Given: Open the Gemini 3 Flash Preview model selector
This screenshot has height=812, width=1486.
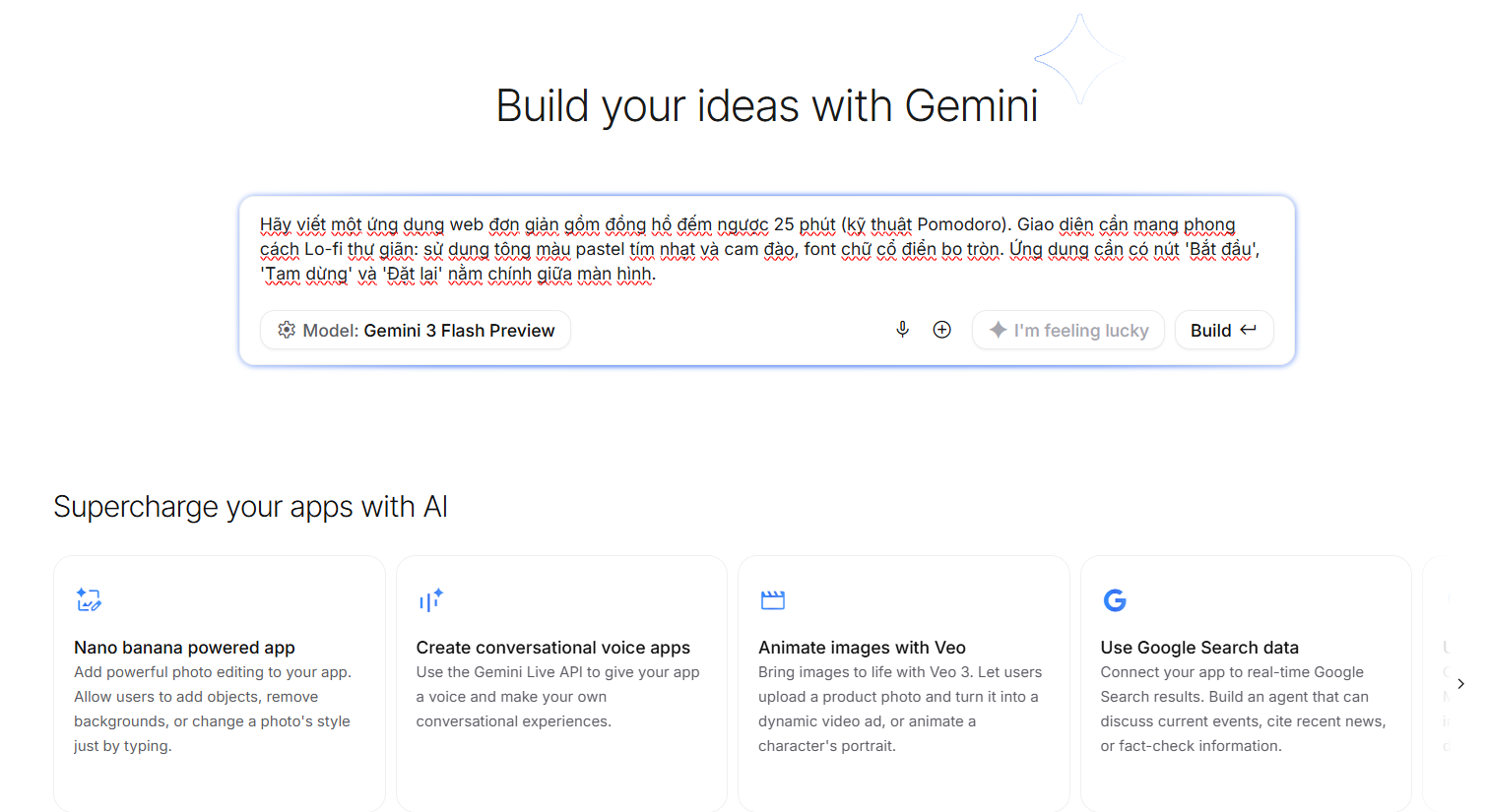Looking at the screenshot, I should point(416,330).
